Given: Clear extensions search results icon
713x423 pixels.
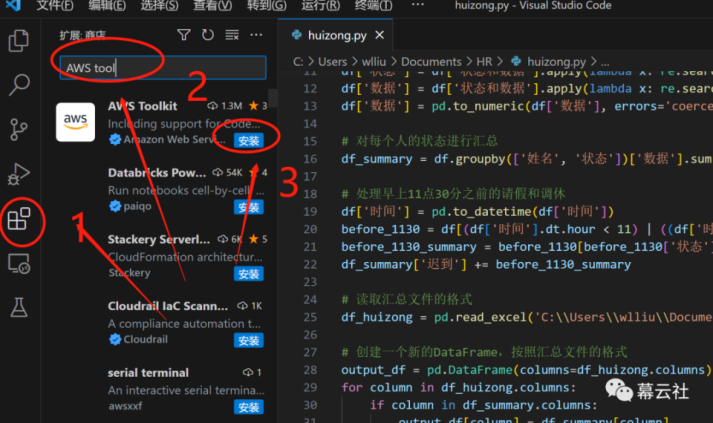Looking at the screenshot, I should click(232, 35).
